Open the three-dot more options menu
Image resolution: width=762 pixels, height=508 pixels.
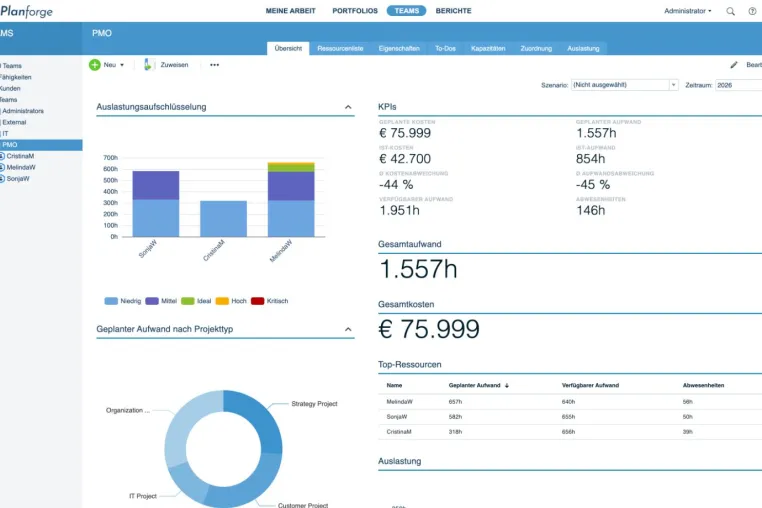tap(214, 65)
